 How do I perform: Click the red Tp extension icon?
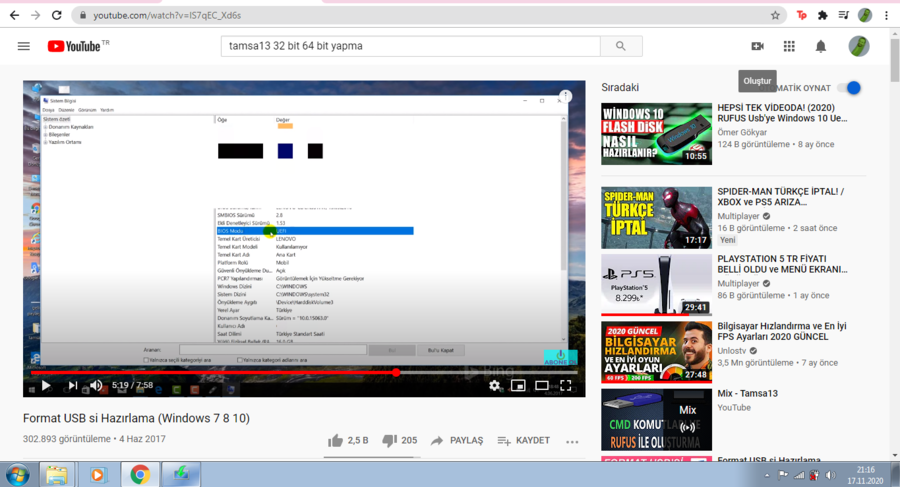coord(802,16)
